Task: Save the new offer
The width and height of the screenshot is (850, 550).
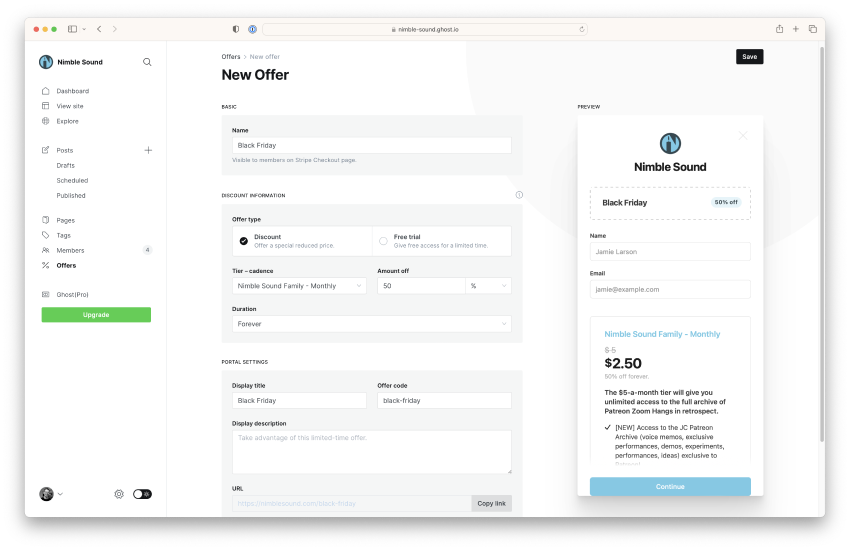Action: tap(750, 56)
